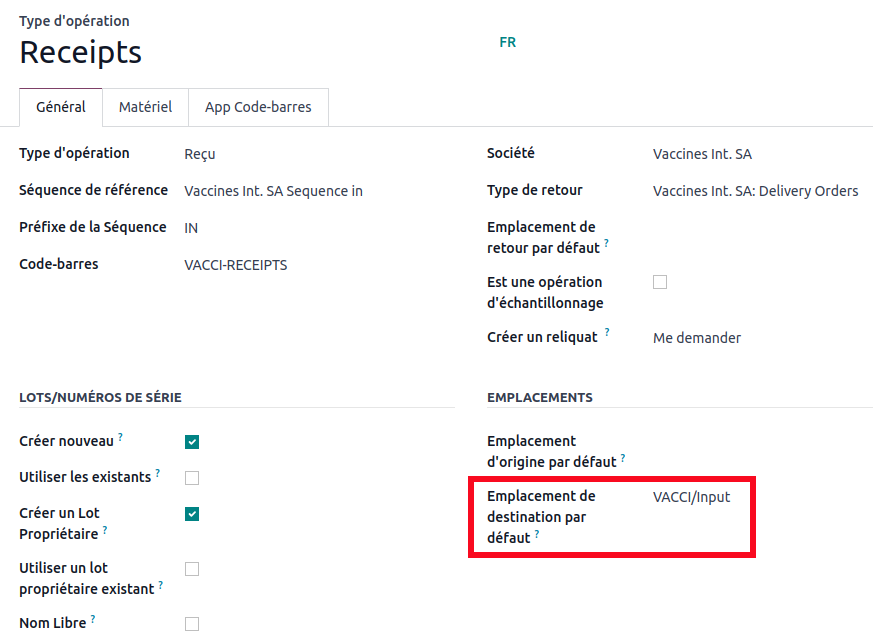Viewport: 873px width, 643px height.
Task: Click help icon for Emplacement de destination par défaut
Action: [x=537, y=534]
